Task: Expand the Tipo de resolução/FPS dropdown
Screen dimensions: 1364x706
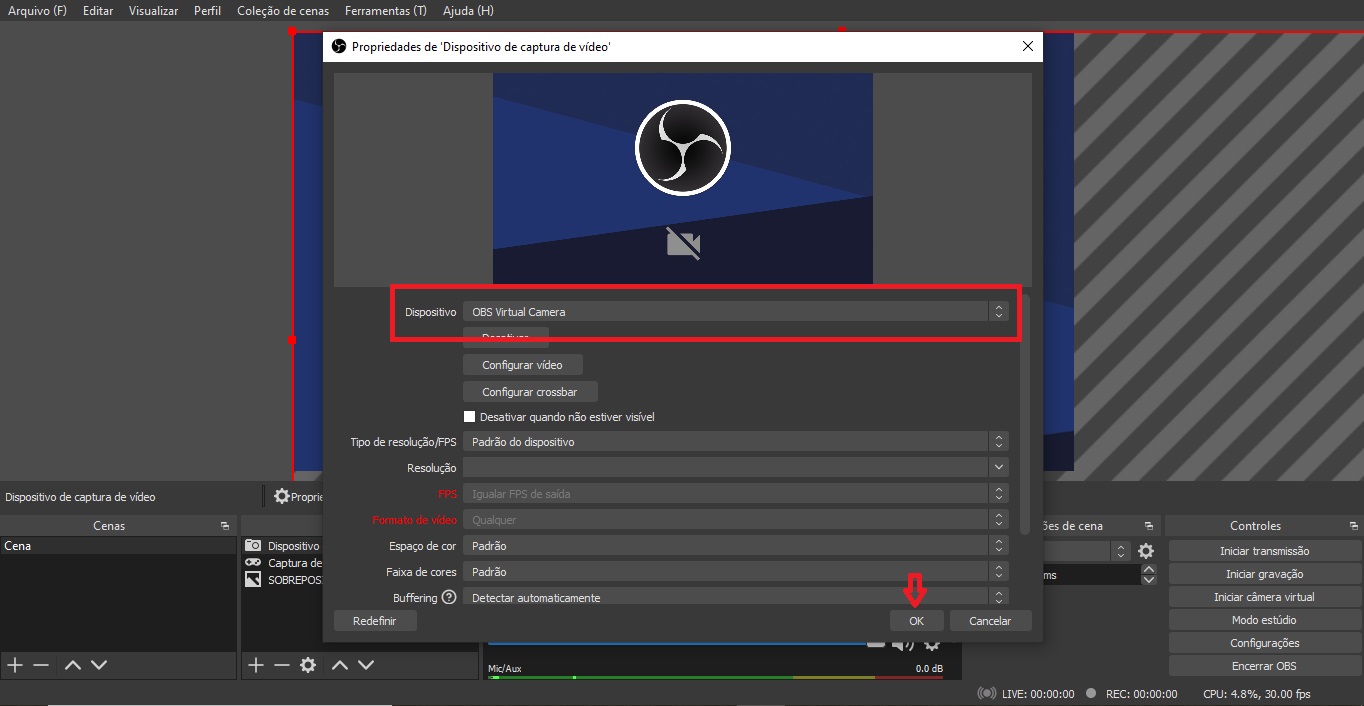Action: point(734,442)
